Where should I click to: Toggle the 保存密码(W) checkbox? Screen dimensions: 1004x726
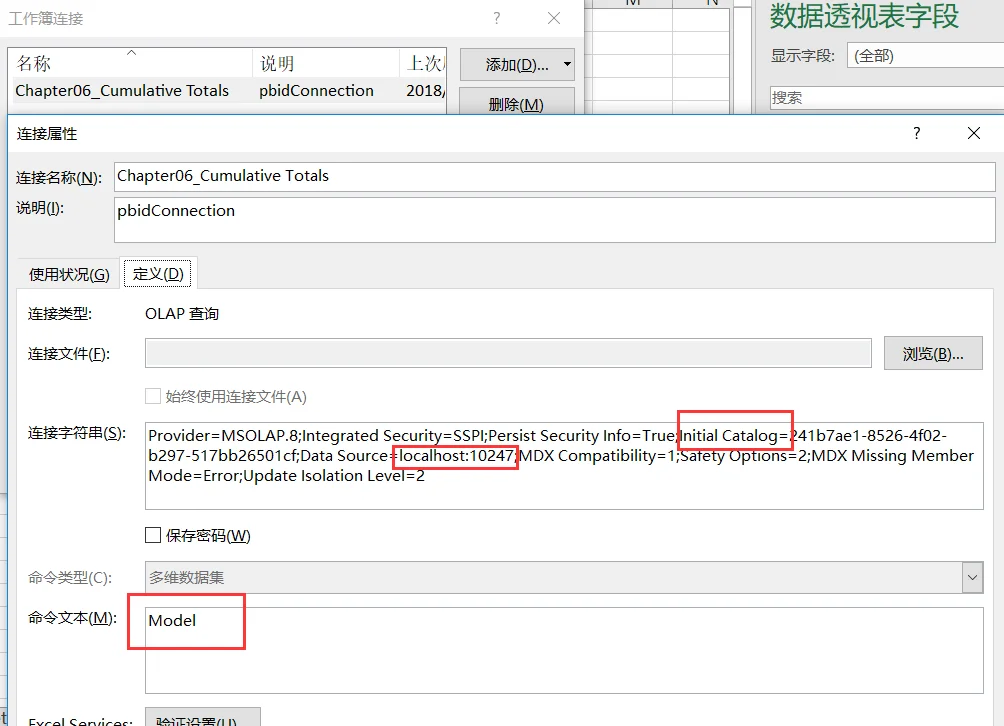tap(153, 535)
